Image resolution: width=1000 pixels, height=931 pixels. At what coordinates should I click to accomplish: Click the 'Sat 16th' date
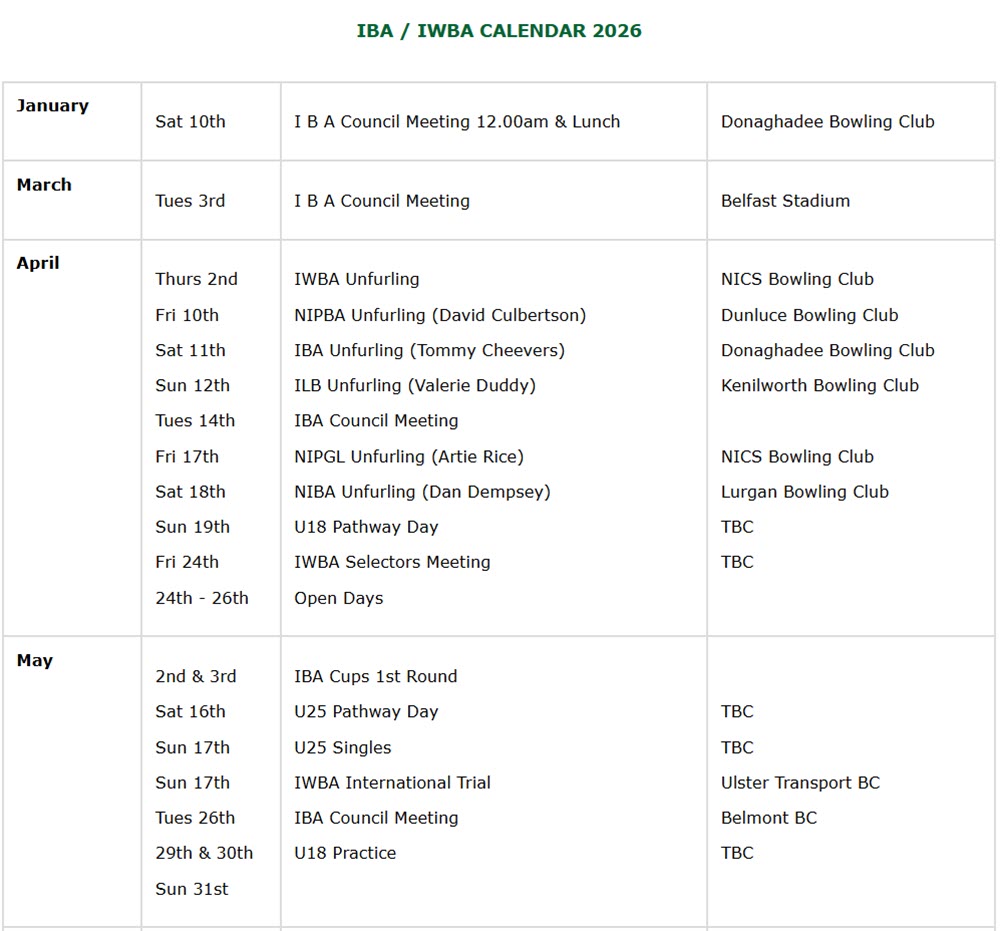tap(190, 712)
